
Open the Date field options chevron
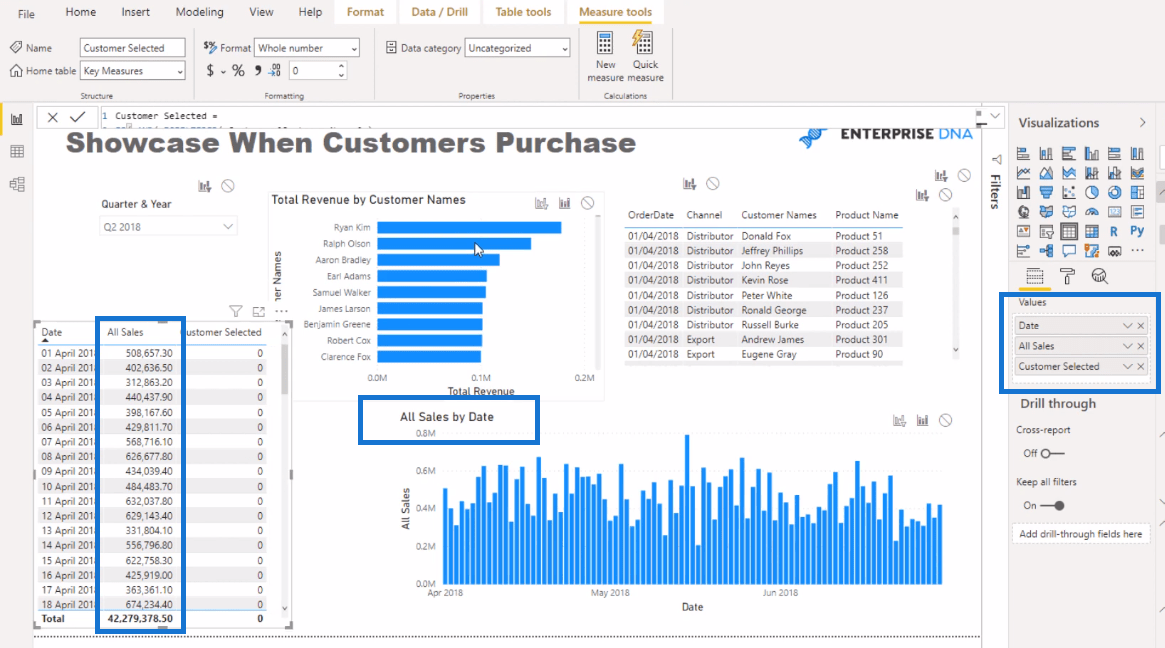(x=1127, y=325)
